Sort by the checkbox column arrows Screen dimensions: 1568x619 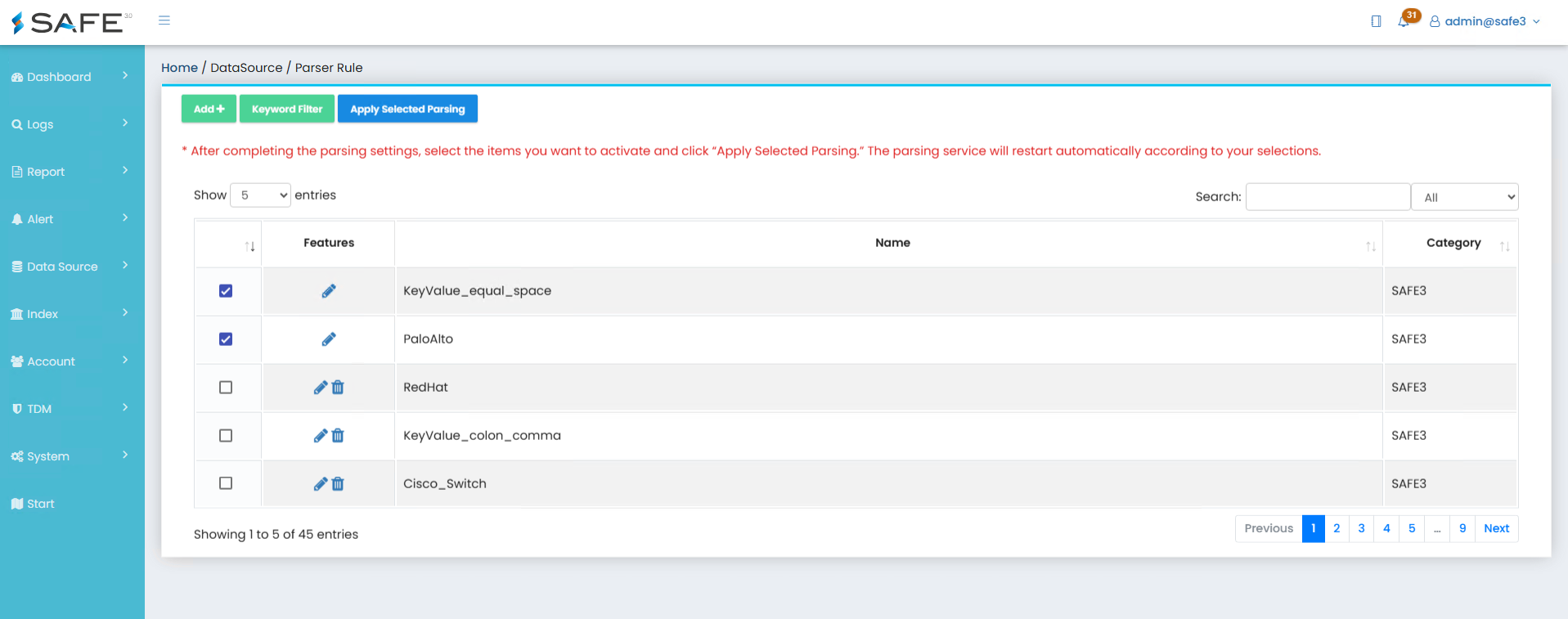point(250,246)
